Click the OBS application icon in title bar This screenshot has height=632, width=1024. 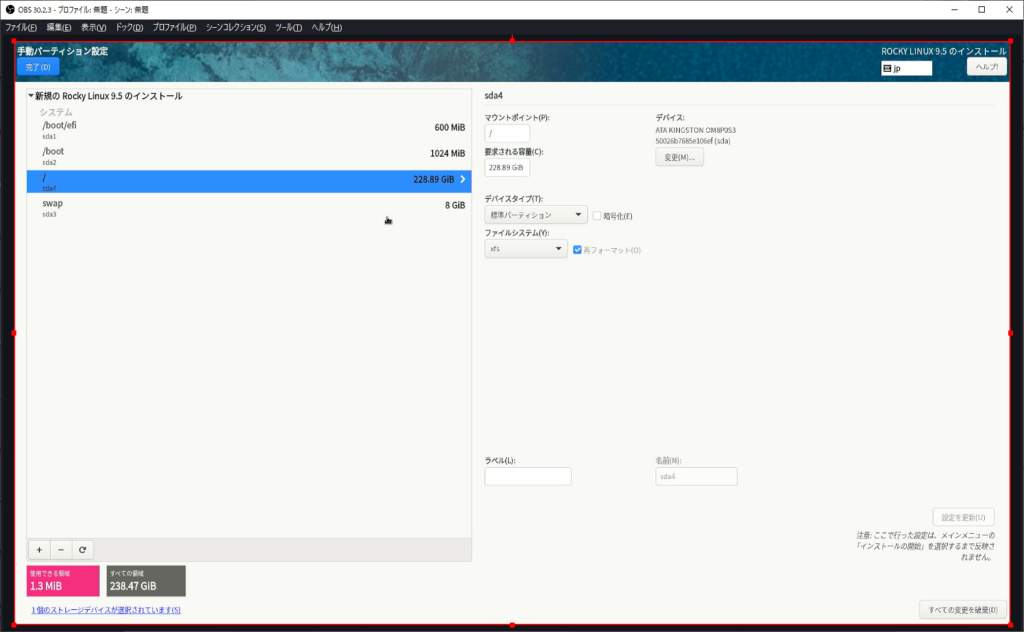[10, 9]
